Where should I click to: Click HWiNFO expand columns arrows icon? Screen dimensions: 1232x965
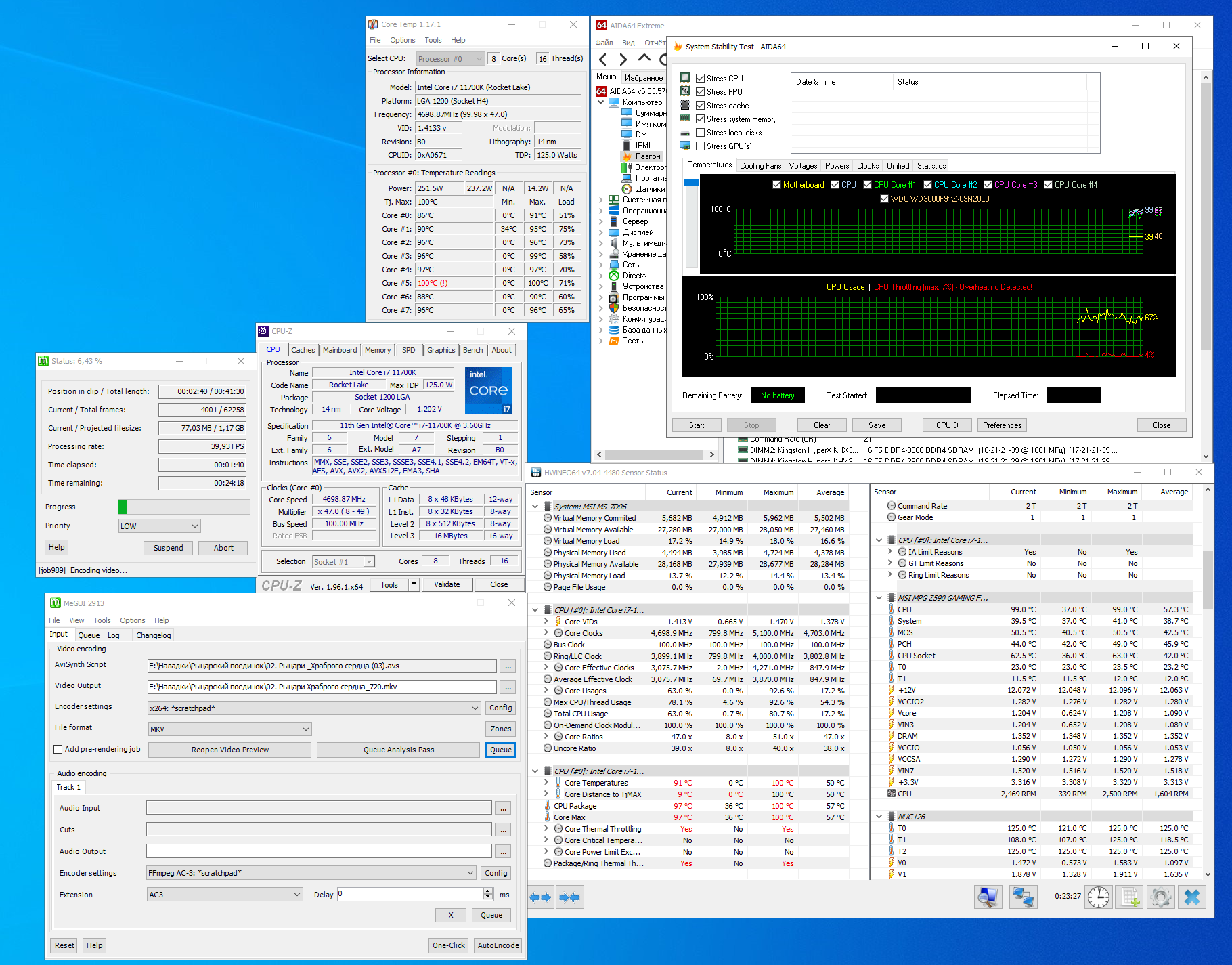540,897
